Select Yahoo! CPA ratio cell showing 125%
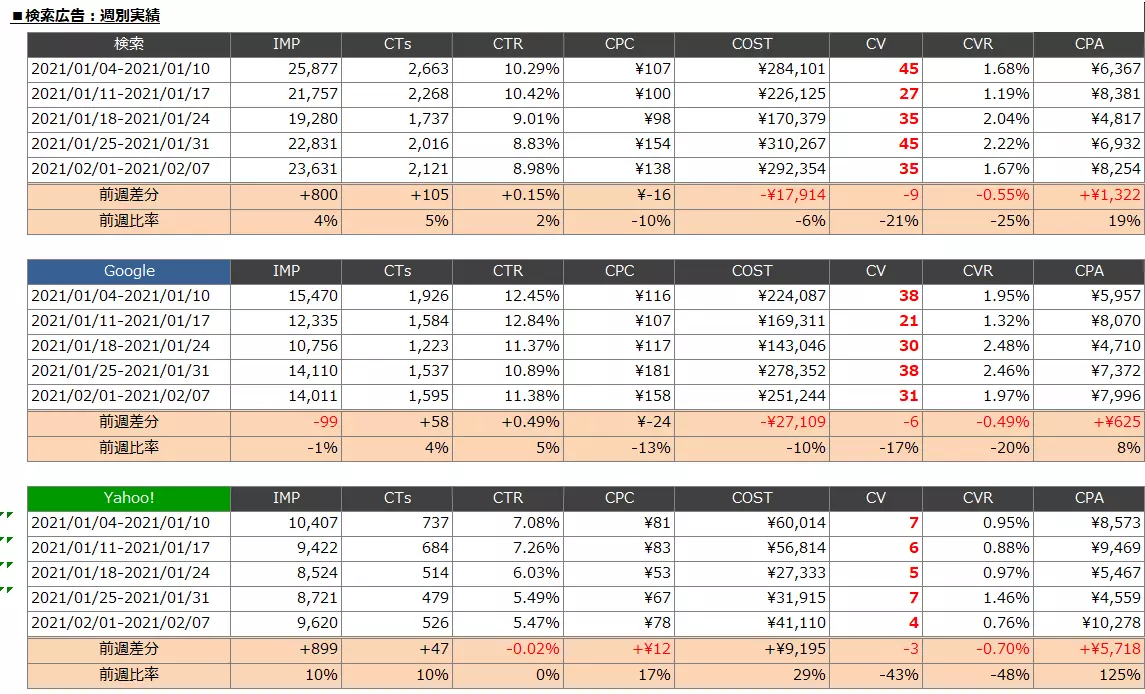 point(1089,674)
